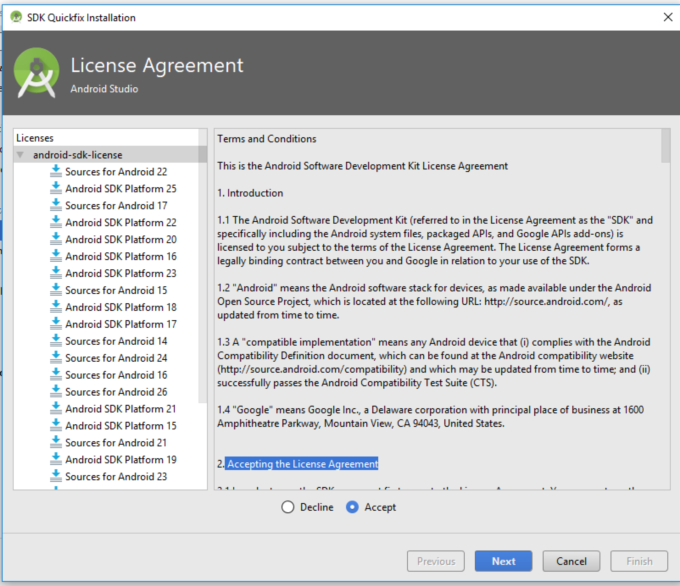Select 'Sources for Android 21' row text
Image resolution: width=680 pixels, height=586 pixels.
tap(116, 442)
